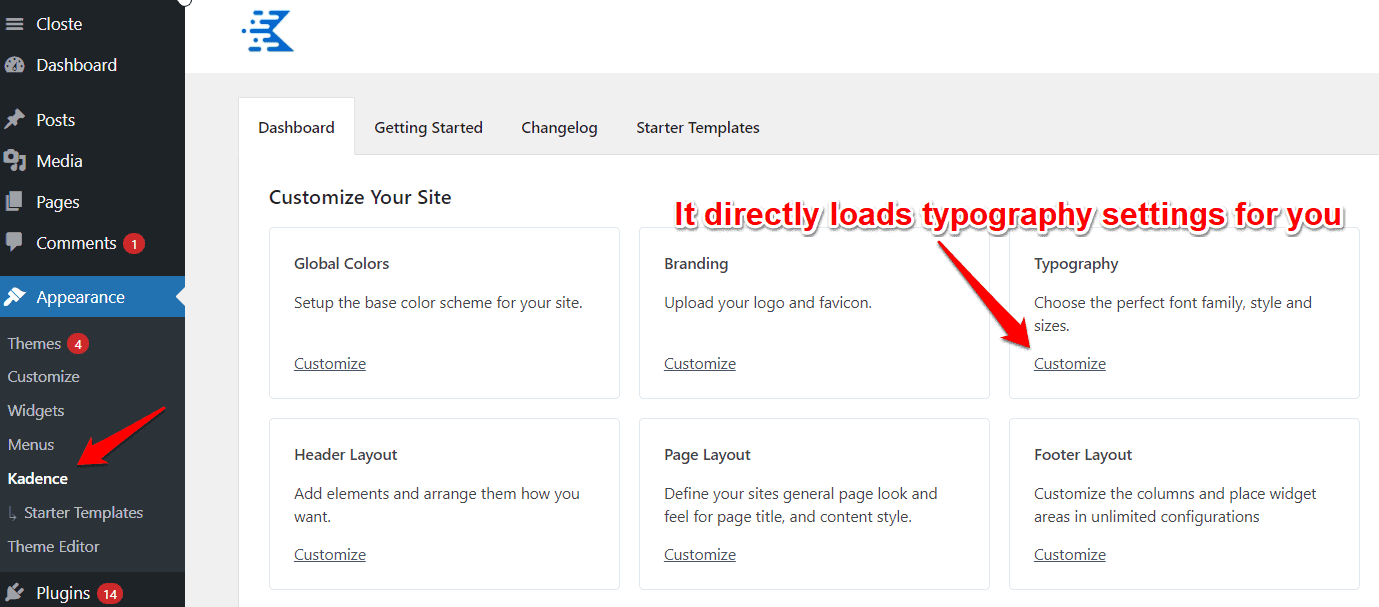Switch to the Starter Templates tab
The height and width of the screenshot is (607, 1379).
click(x=698, y=127)
